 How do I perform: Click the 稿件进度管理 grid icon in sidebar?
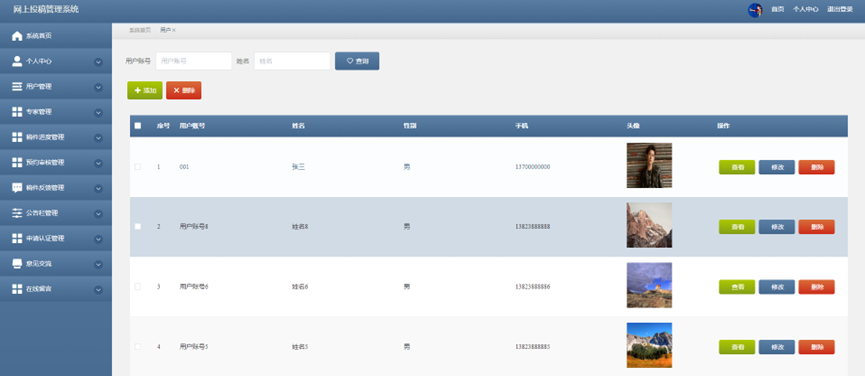point(17,137)
